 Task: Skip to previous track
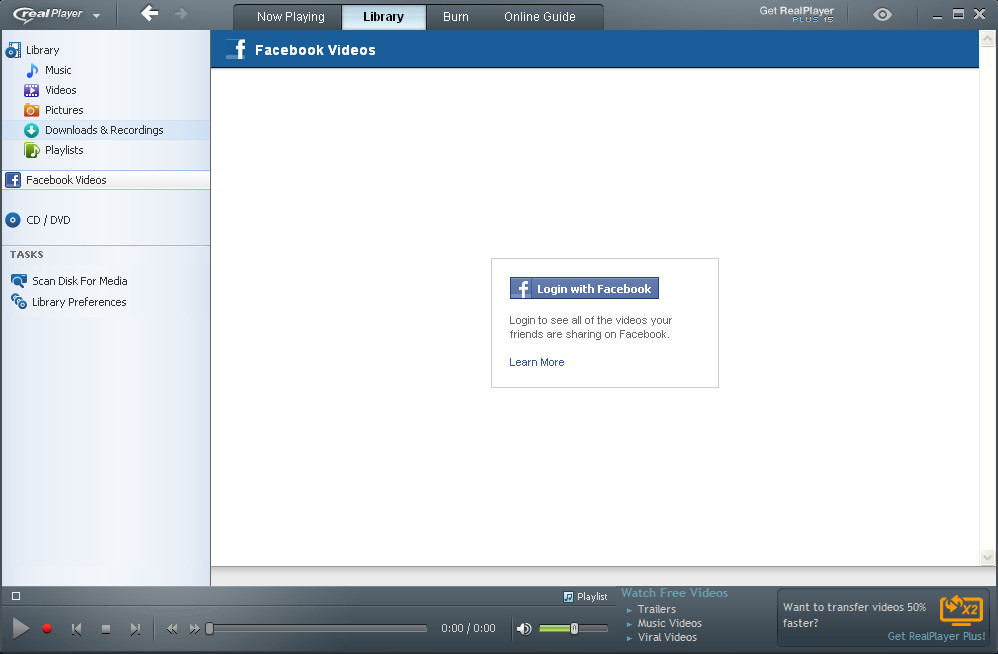click(76, 629)
